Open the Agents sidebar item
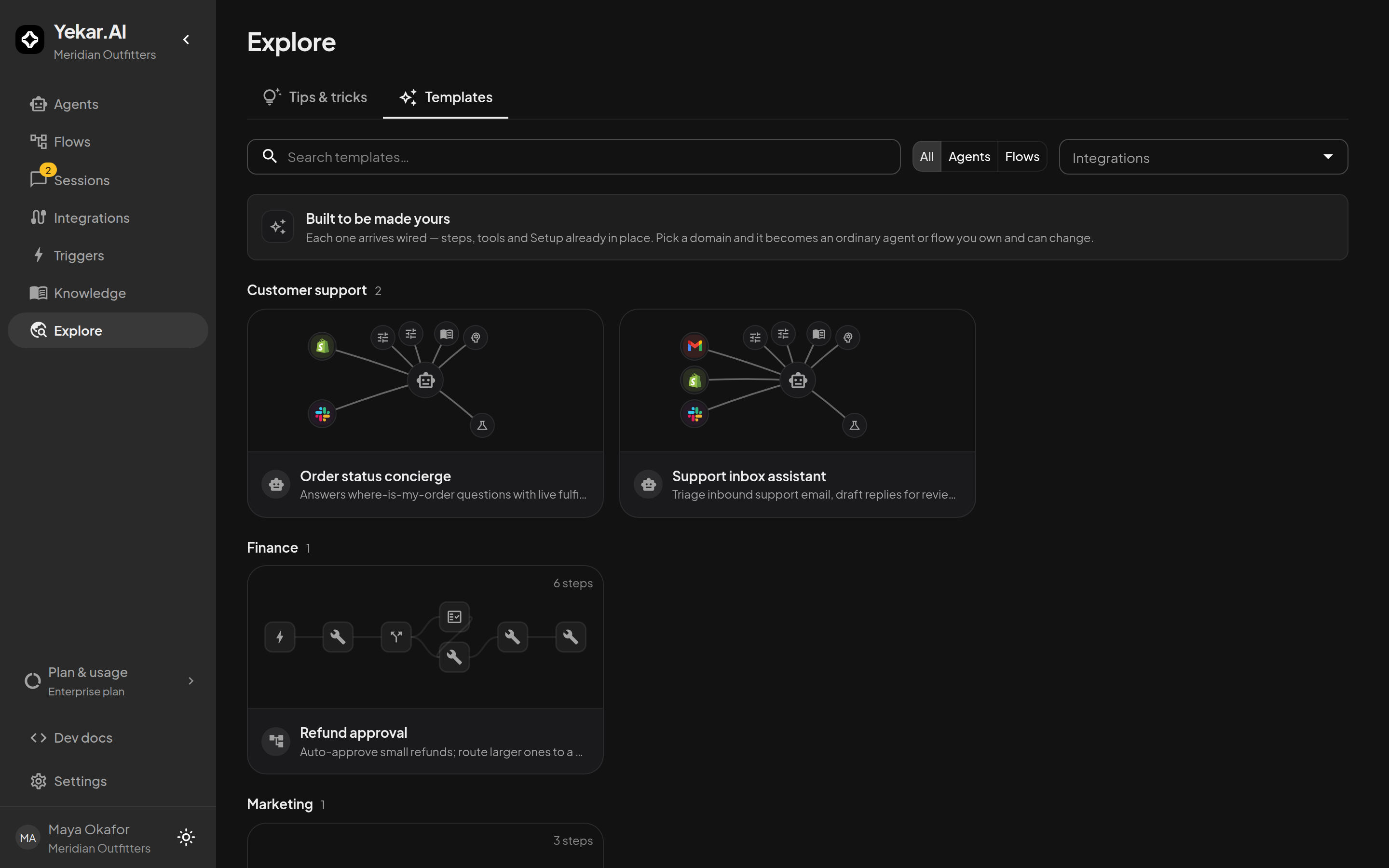This screenshot has height=868, width=1389. (108, 105)
